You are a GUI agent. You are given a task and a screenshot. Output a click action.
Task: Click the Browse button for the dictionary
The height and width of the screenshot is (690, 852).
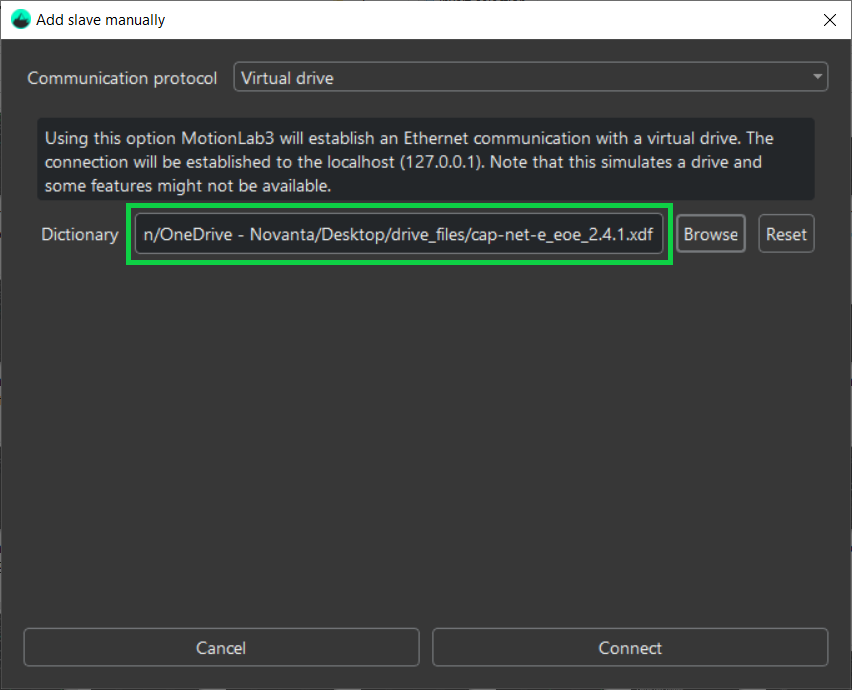pos(710,234)
